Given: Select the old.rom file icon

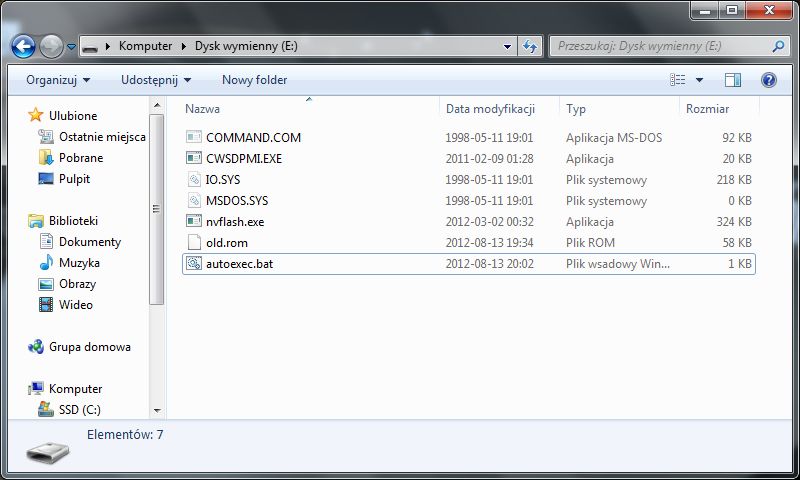Looking at the screenshot, I should [194, 242].
